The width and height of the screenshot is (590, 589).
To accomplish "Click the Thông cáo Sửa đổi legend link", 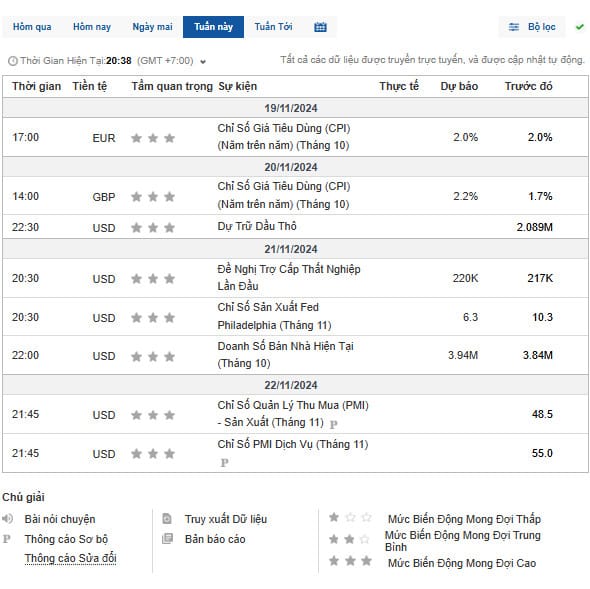I will [x=70, y=558].
